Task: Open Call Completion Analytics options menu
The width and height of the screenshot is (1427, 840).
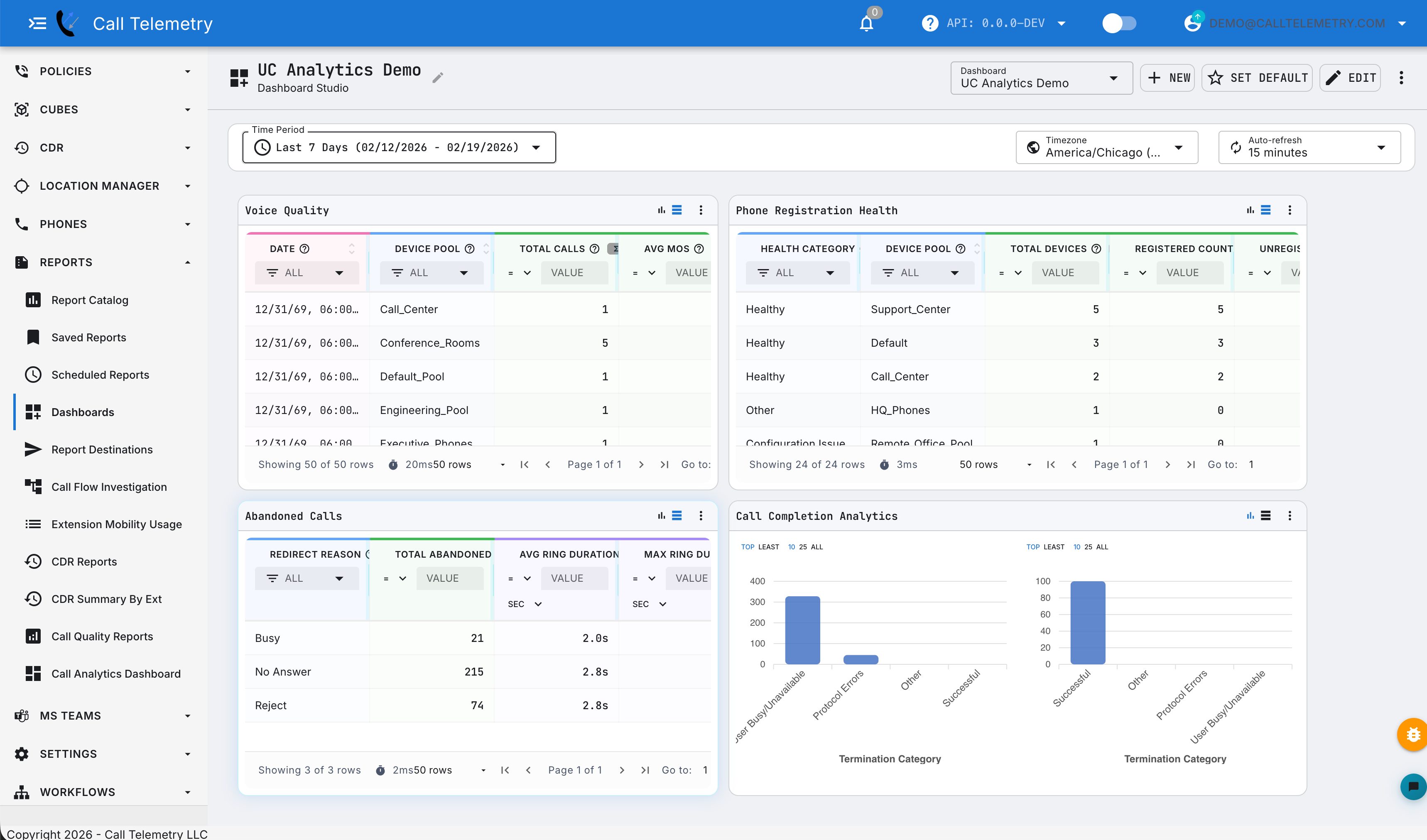Action: tap(1290, 516)
